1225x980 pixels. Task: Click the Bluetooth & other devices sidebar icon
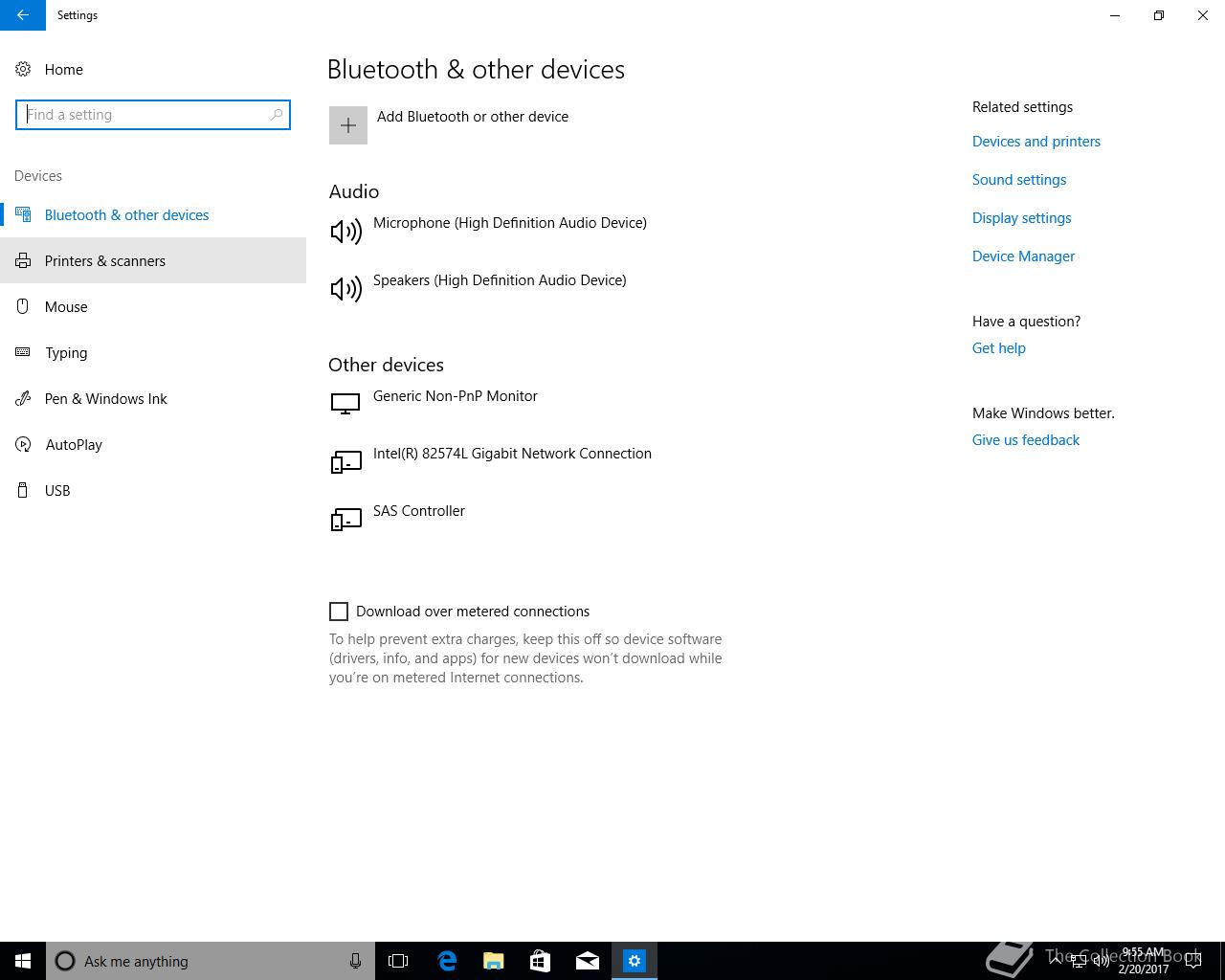pyautogui.click(x=23, y=214)
